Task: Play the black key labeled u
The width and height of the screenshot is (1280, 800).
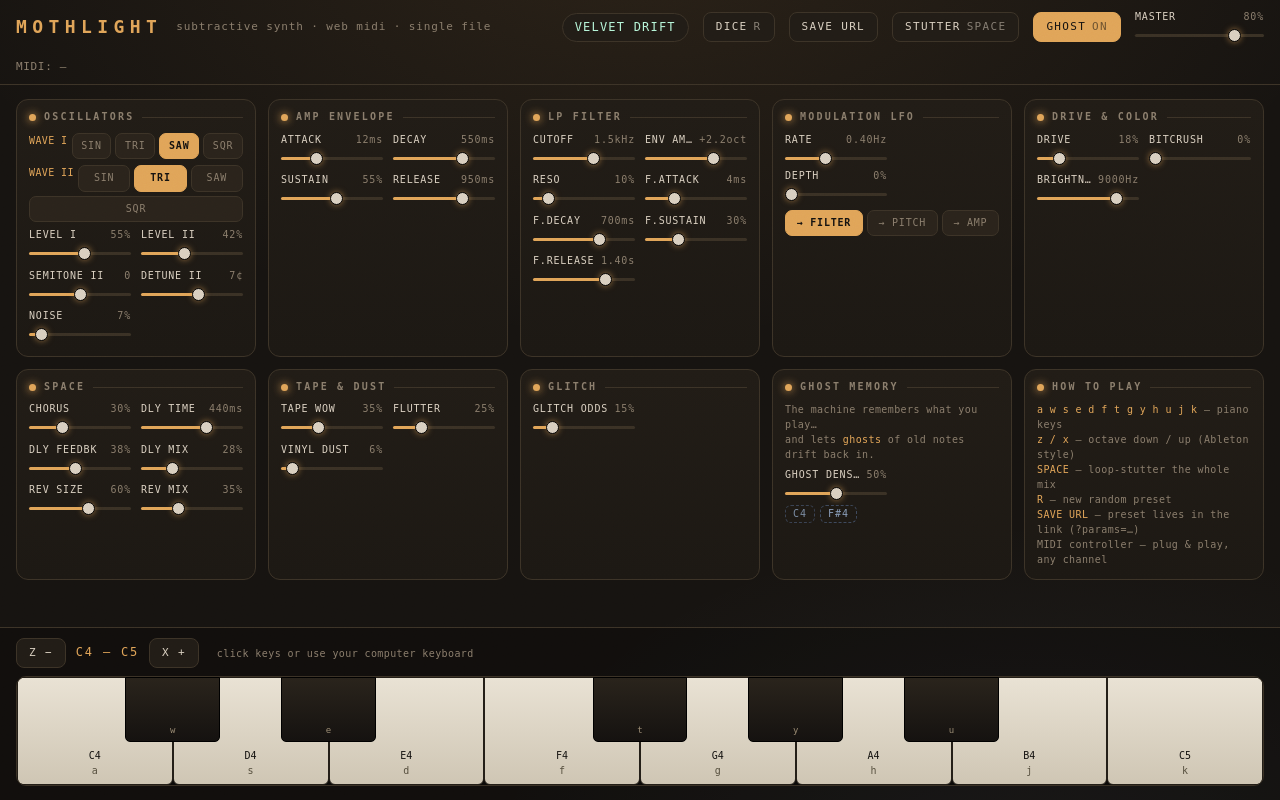Action: coord(951,709)
